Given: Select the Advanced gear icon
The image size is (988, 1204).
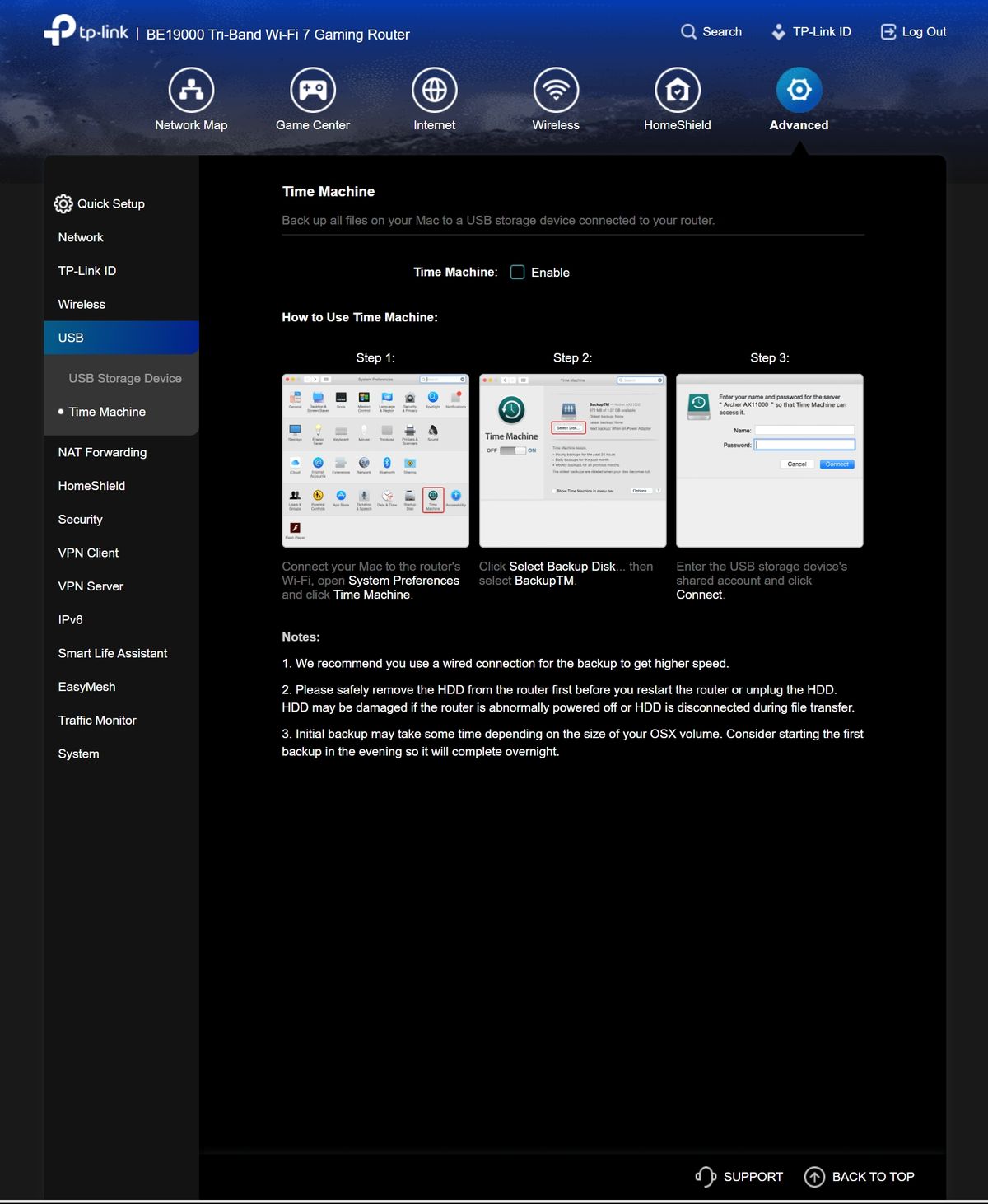Looking at the screenshot, I should pos(799,90).
